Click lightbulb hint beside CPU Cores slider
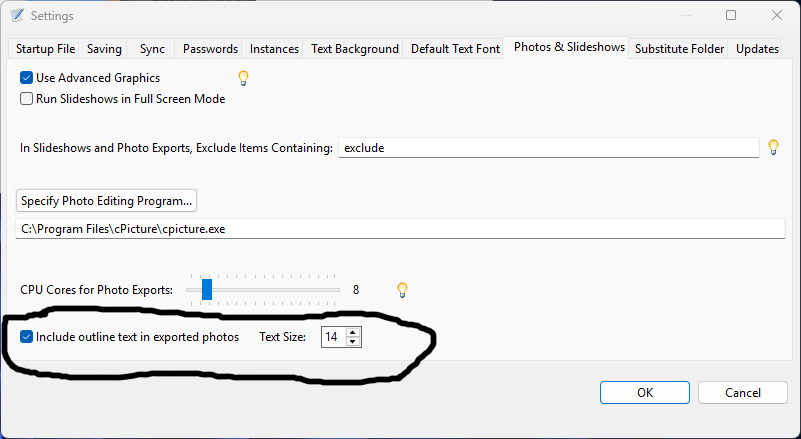 [x=402, y=290]
